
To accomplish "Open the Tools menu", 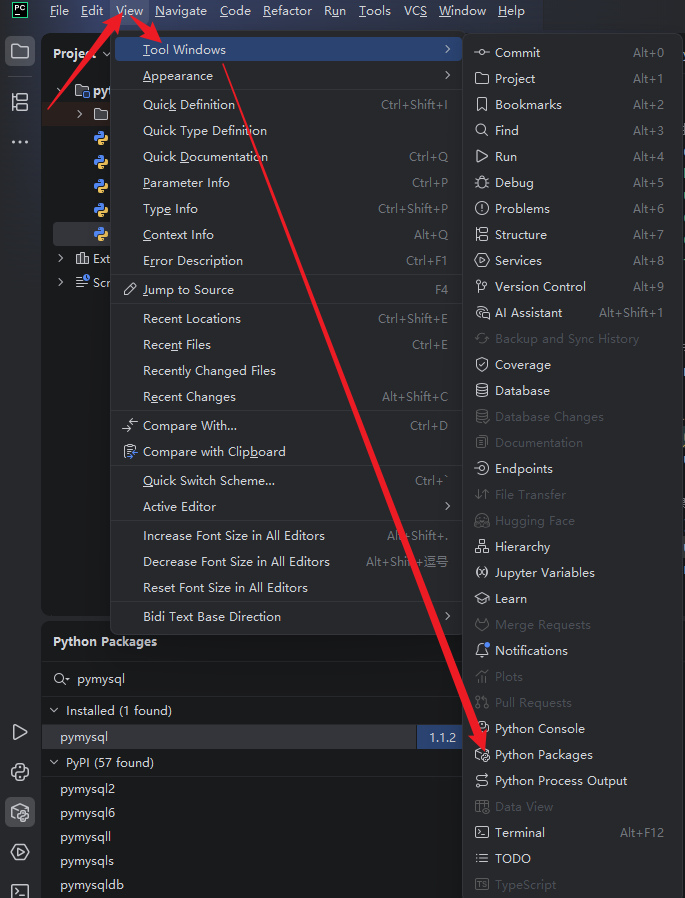I will coord(375,11).
